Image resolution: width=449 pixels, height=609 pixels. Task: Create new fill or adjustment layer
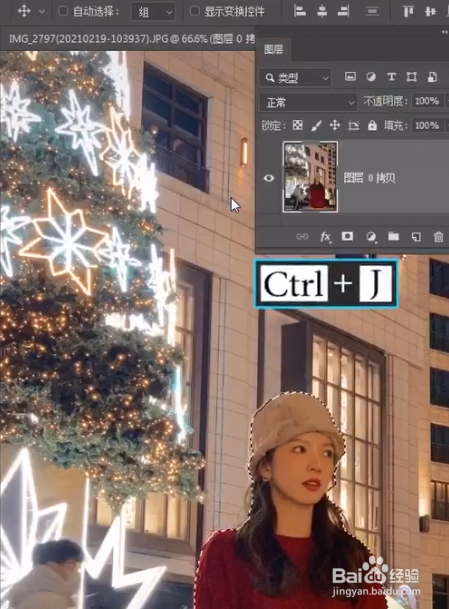point(371,237)
